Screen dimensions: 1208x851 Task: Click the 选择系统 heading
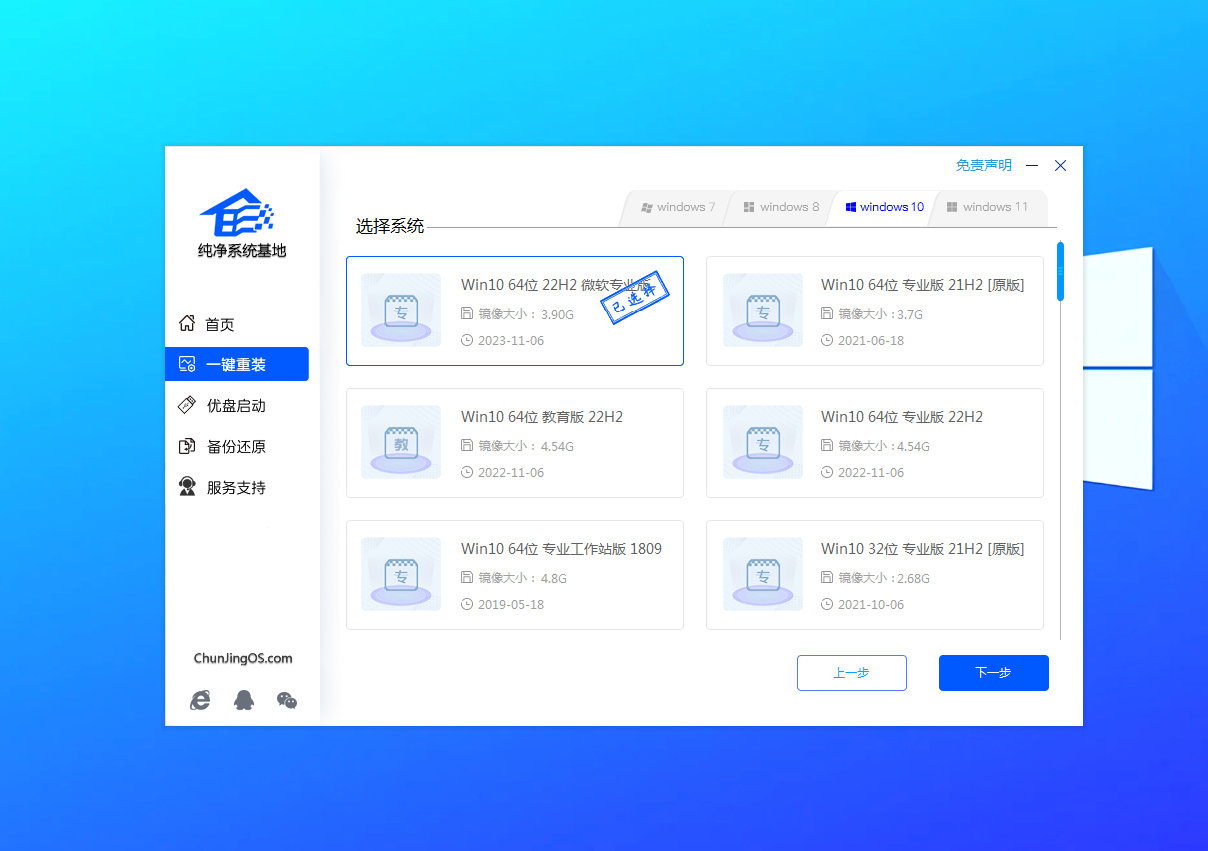click(390, 226)
